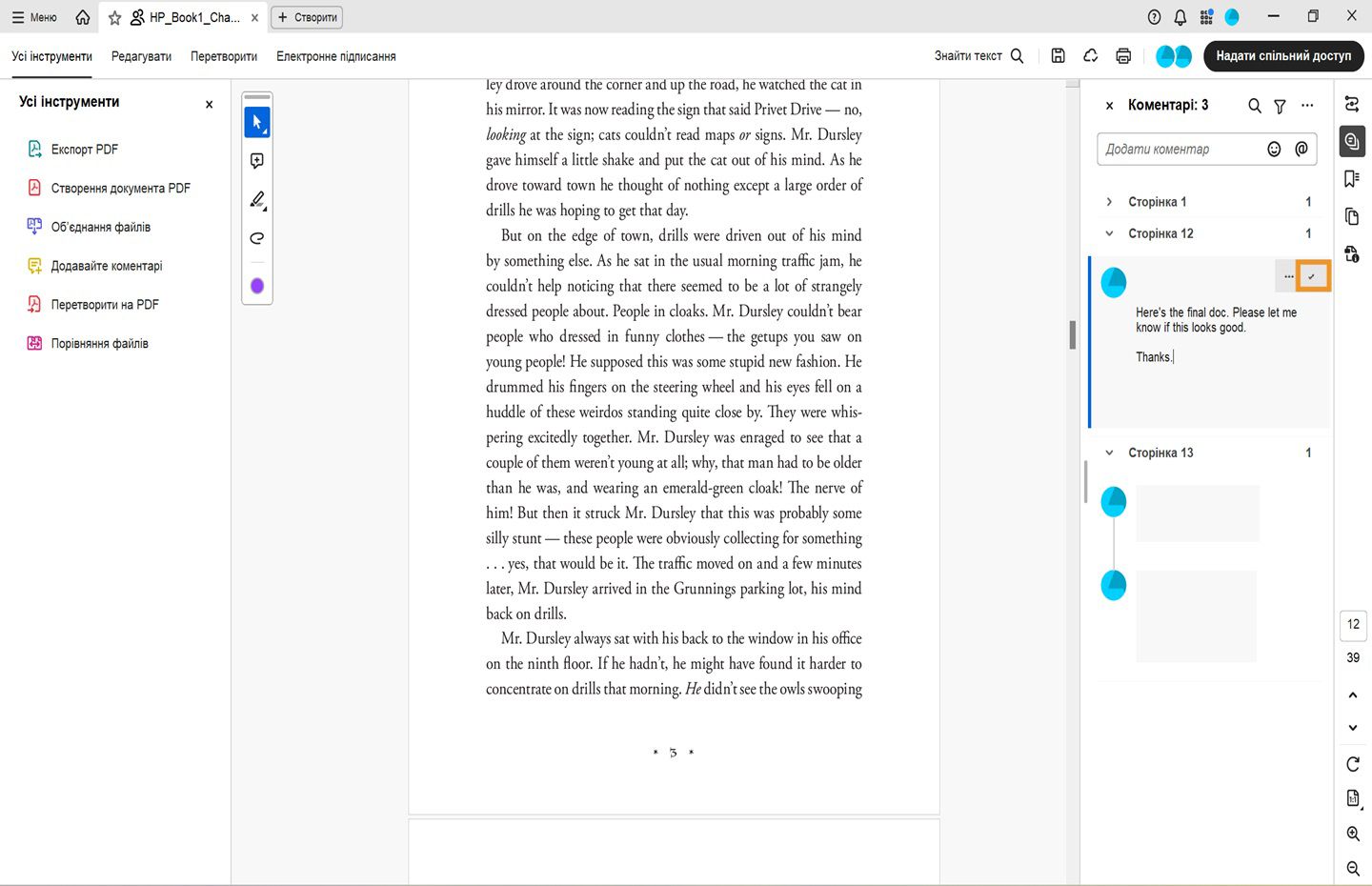
Task: Close the Коментарі panel
Action: (x=1109, y=106)
